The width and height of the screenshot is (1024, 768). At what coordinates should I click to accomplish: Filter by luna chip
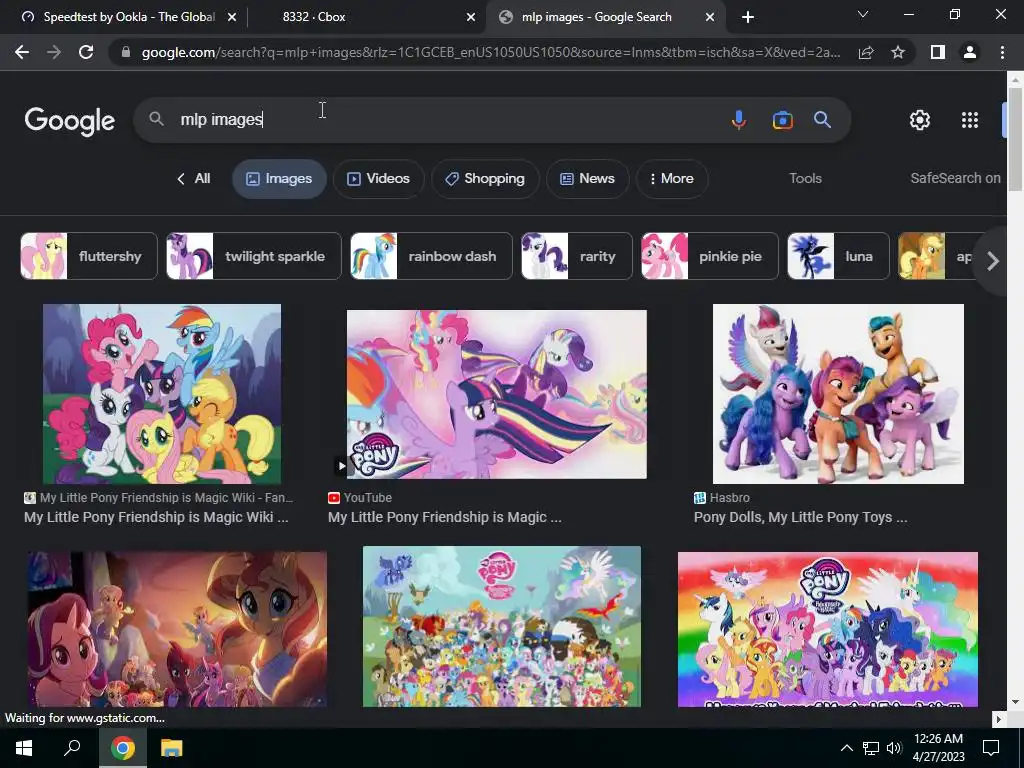(839, 256)
